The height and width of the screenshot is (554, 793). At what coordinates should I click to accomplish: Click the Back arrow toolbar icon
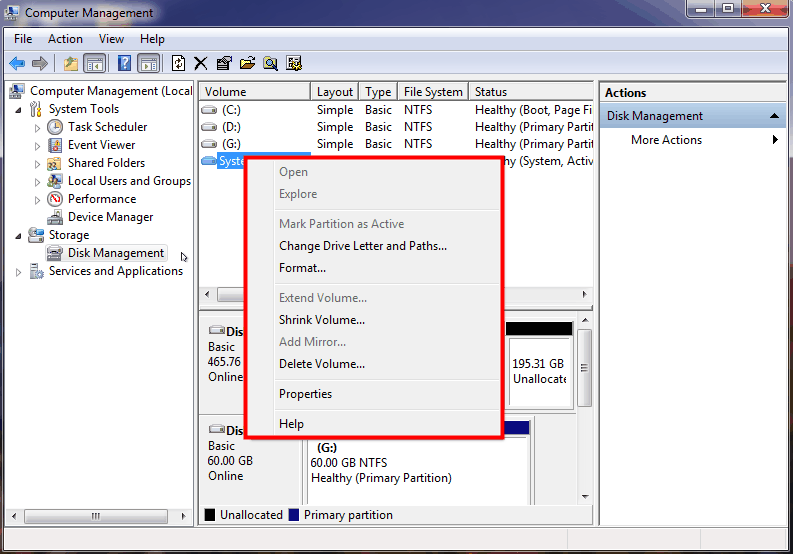point(17,63)
